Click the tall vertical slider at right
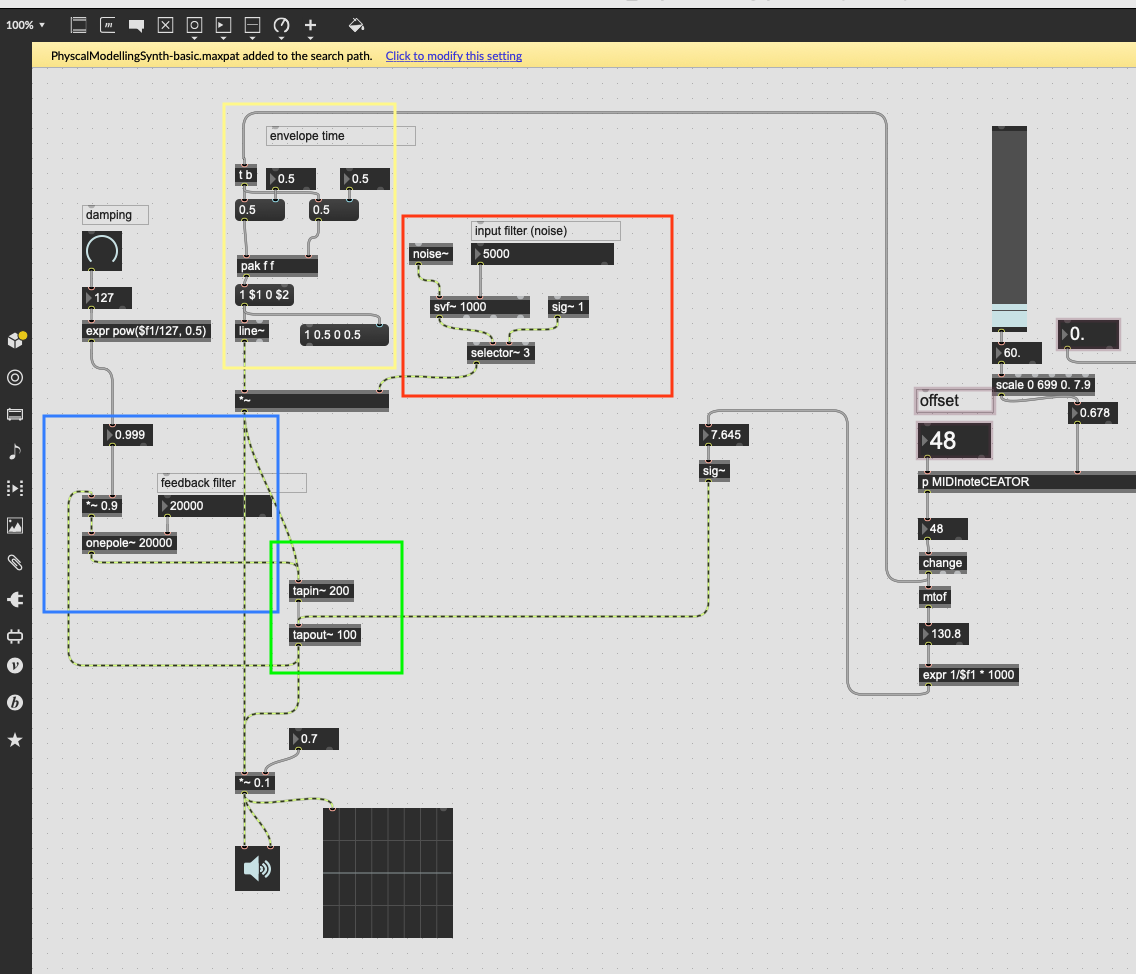Screen dimensions: 1136x974 1009,228
